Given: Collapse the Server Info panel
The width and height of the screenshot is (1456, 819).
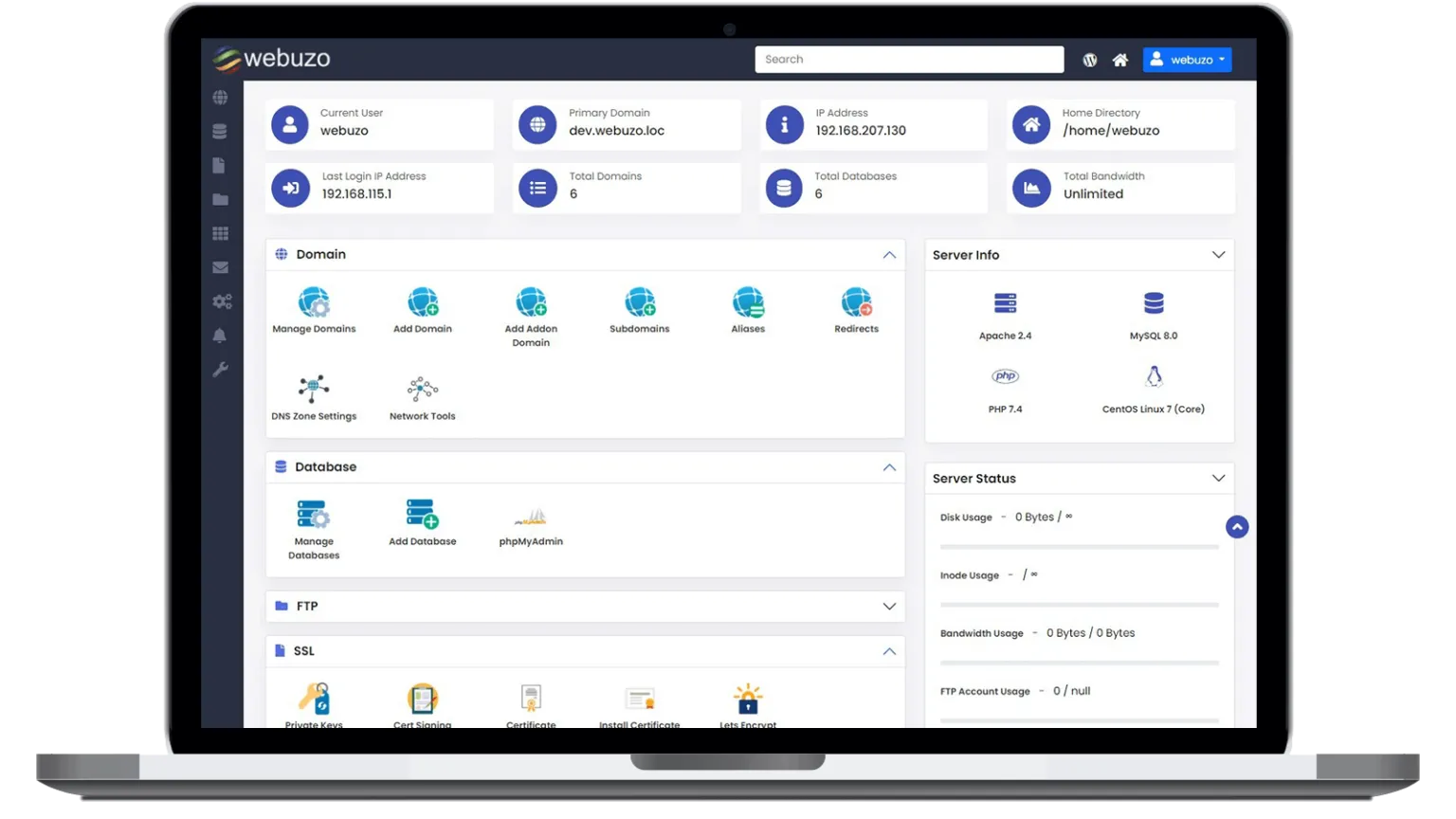Looking at the screenshot, I should [x=1218, y=254].
